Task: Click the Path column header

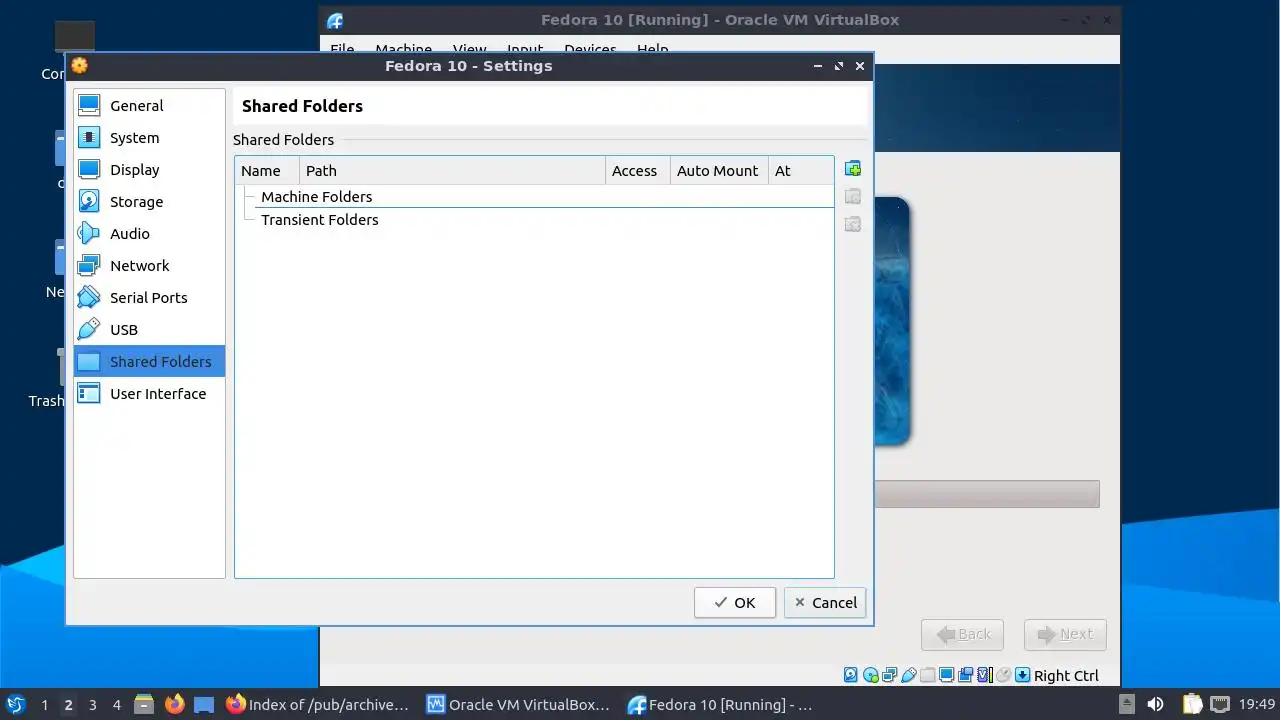Action: coord(452,171)
